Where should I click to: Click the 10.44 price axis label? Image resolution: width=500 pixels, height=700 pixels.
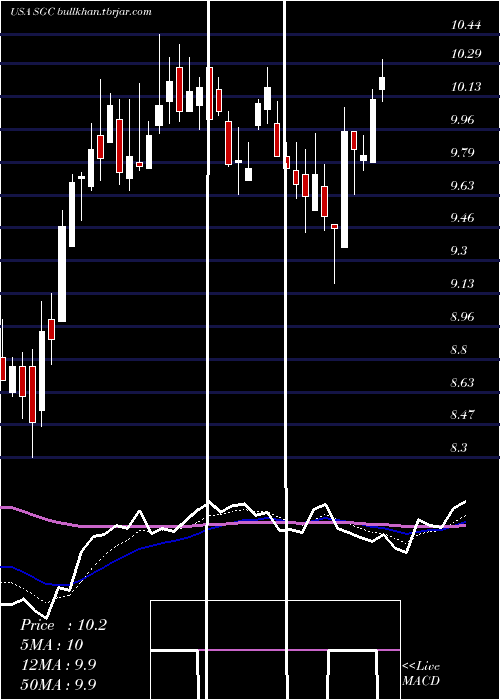(x=466, y=25)
